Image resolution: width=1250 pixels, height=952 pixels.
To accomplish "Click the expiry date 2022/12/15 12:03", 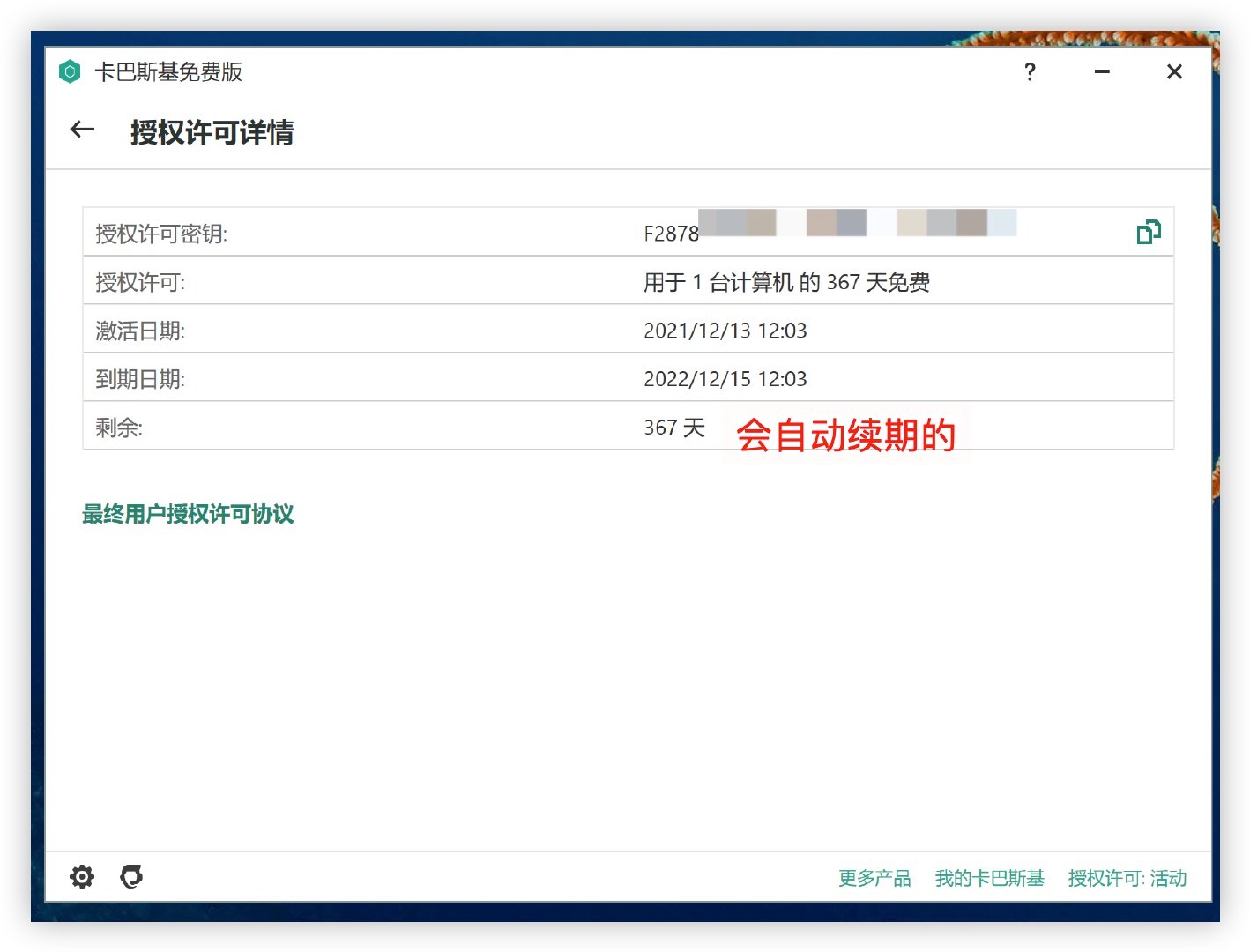I will point(725,379).
